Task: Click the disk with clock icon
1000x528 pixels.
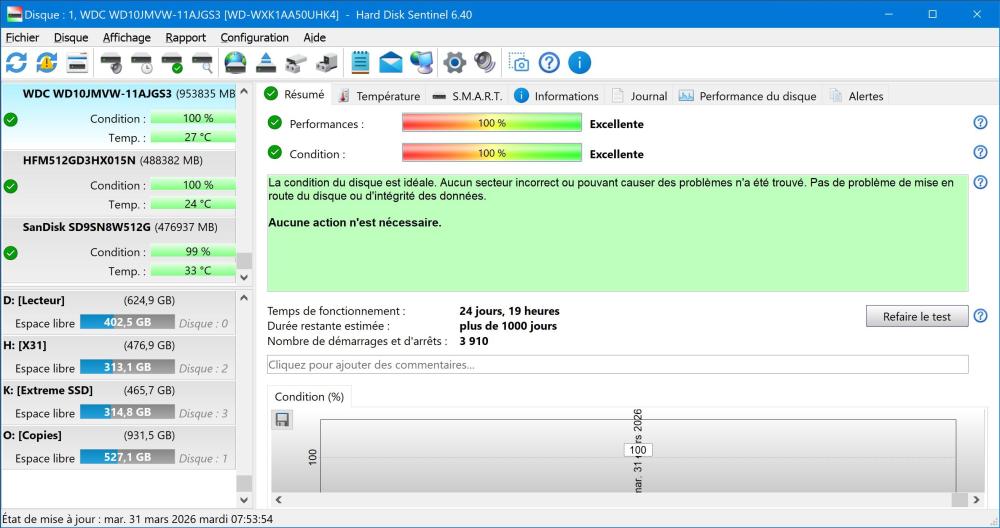Action: 142,62
